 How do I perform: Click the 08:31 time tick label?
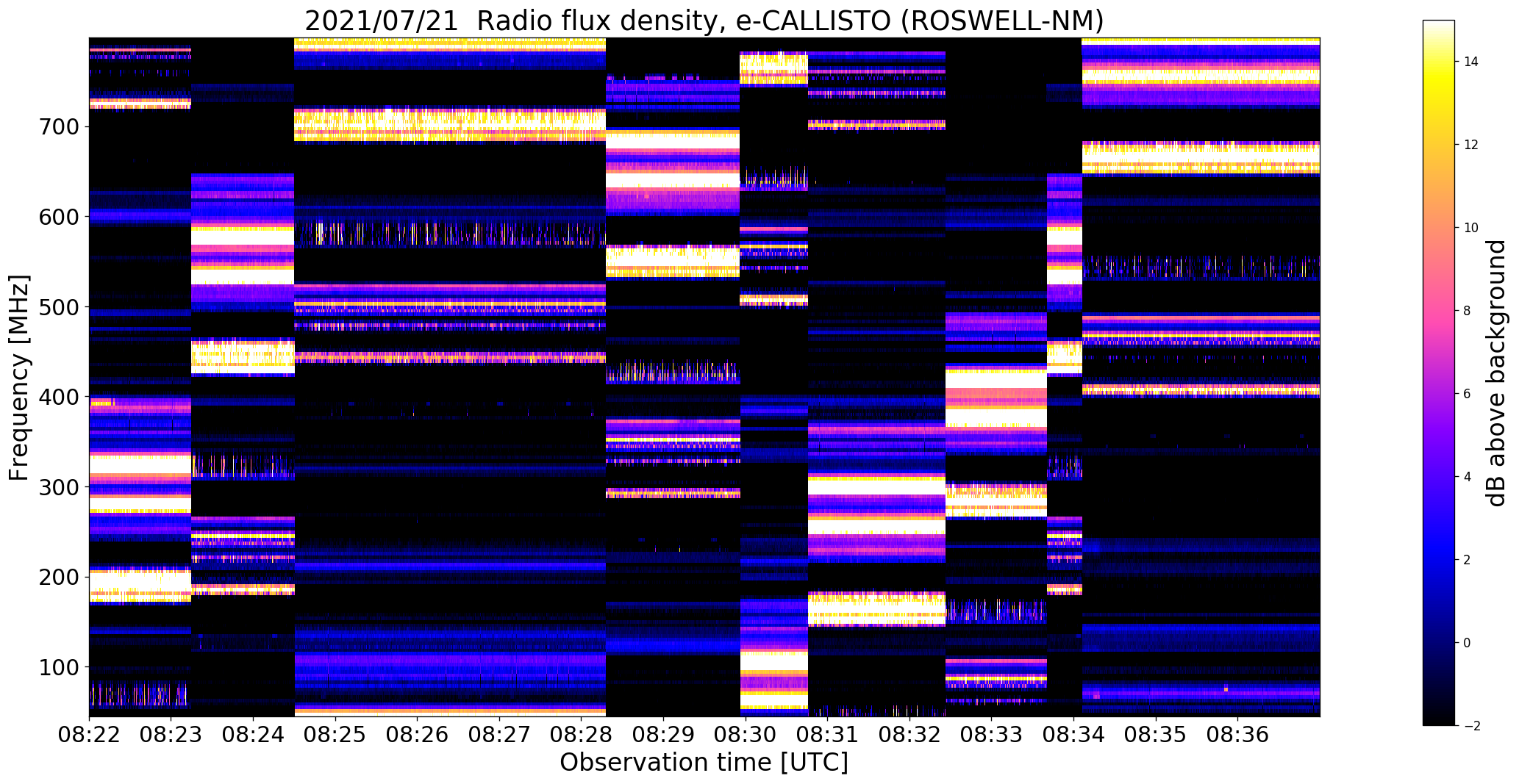(x=828, y=734)
